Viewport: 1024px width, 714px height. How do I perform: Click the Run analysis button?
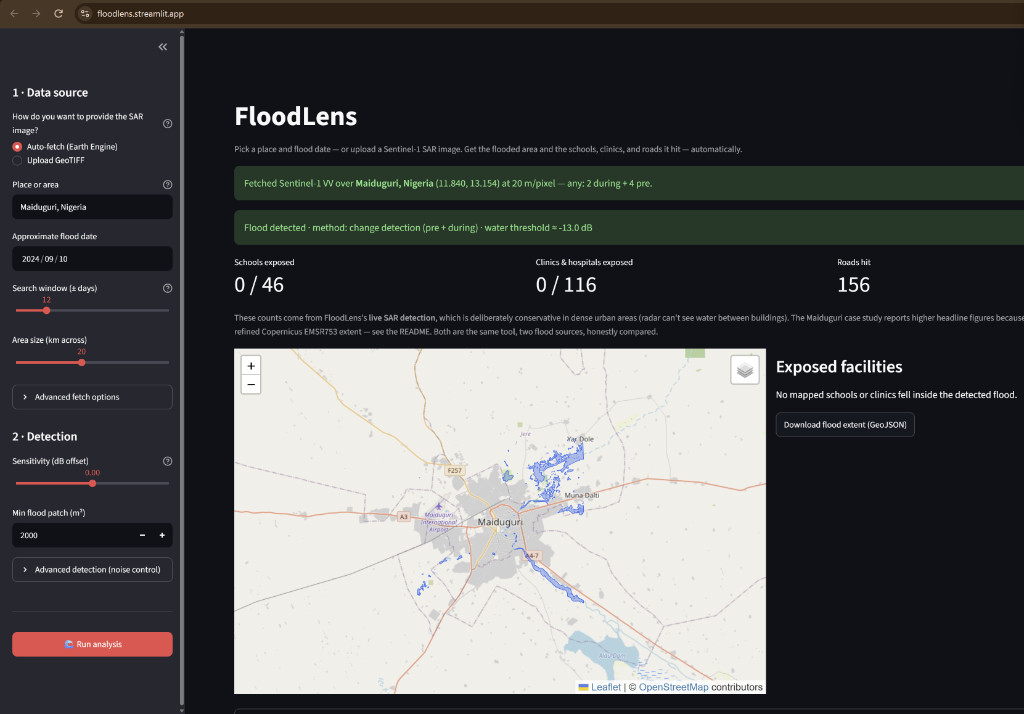(x=92, y=644)
